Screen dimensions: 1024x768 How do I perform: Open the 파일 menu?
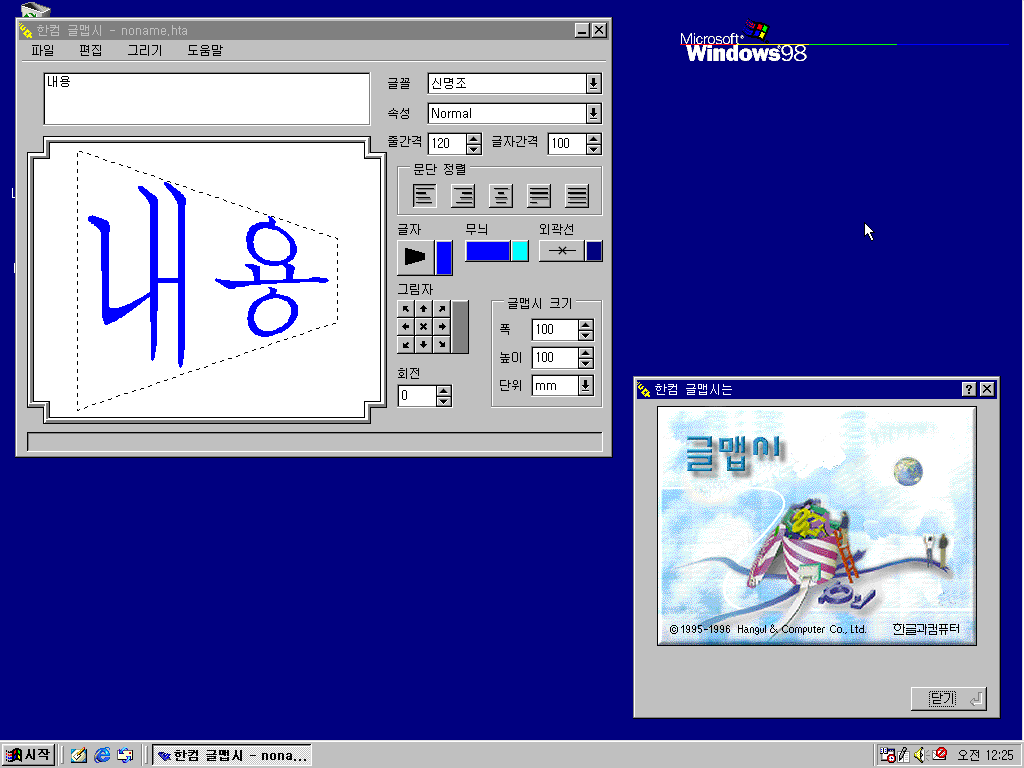[x=42, y=50]
